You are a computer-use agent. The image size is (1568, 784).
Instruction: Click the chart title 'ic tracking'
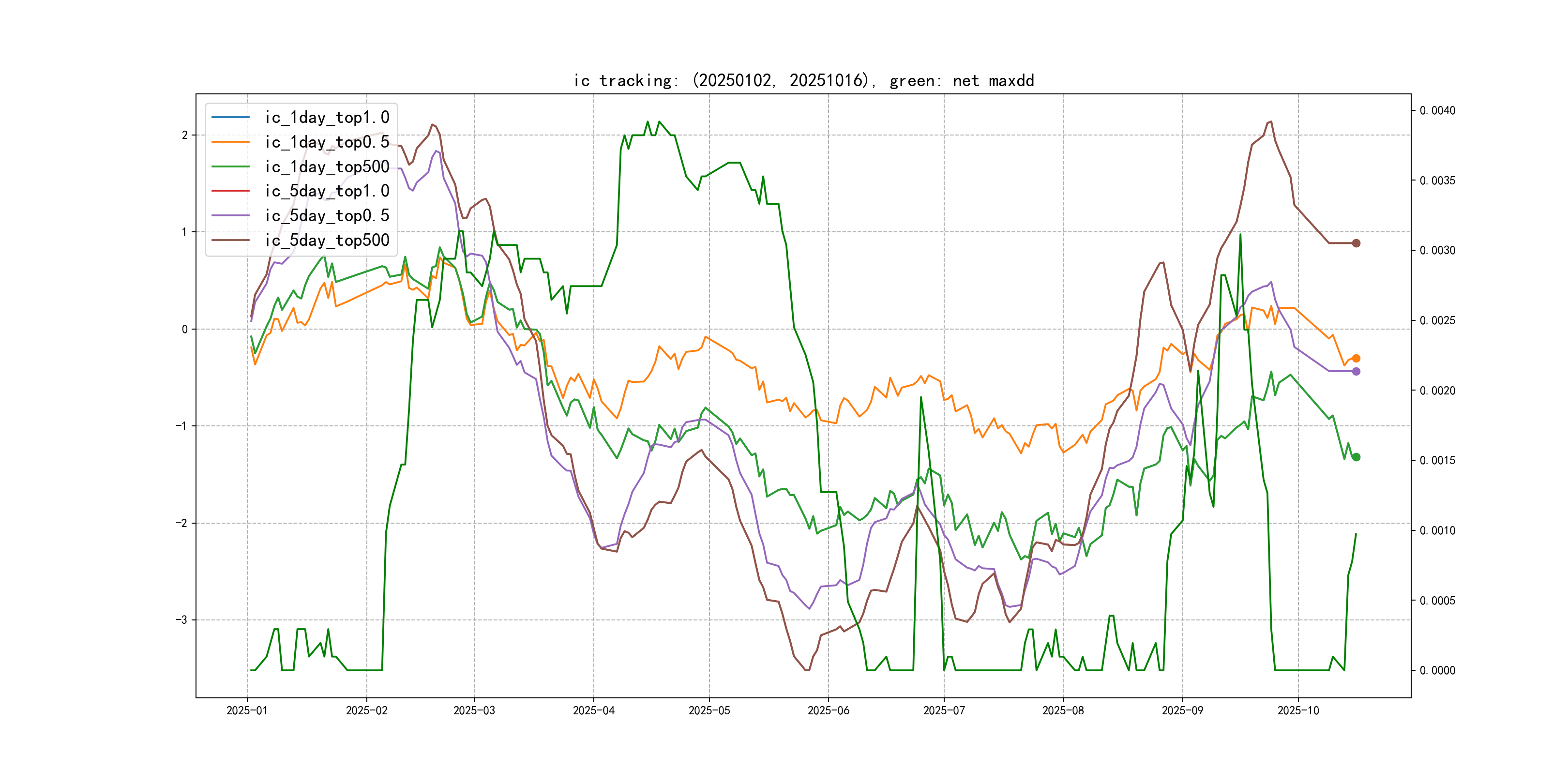(803, 80)
